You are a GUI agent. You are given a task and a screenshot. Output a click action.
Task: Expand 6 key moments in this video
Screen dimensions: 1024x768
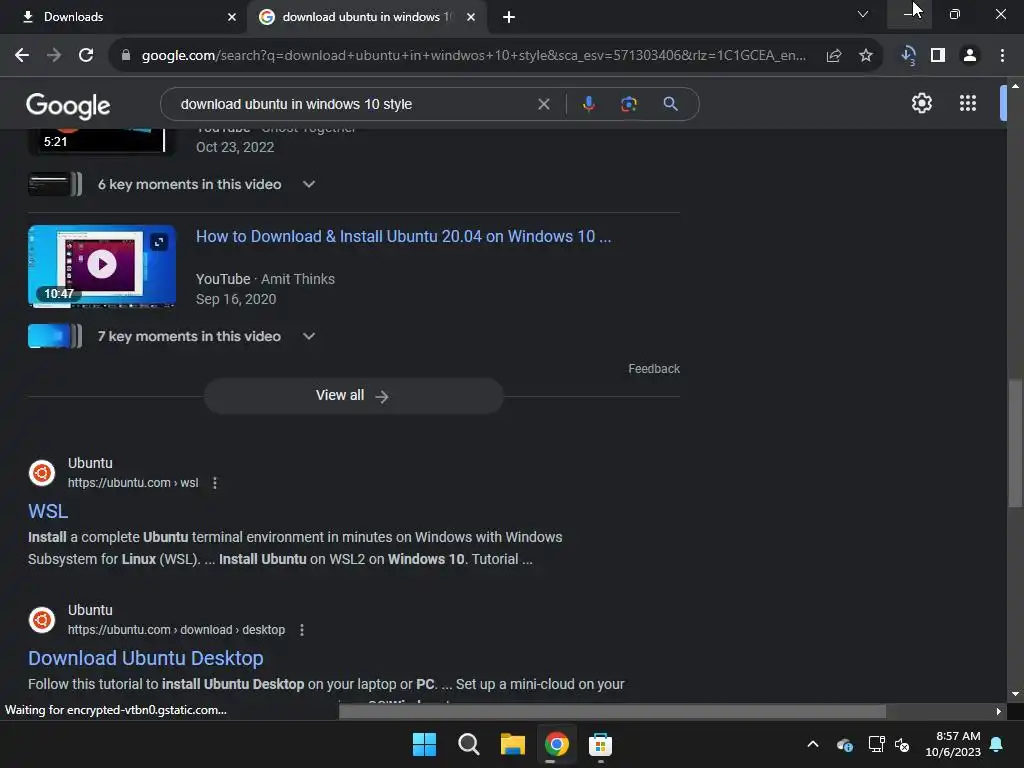pos(309,184)
